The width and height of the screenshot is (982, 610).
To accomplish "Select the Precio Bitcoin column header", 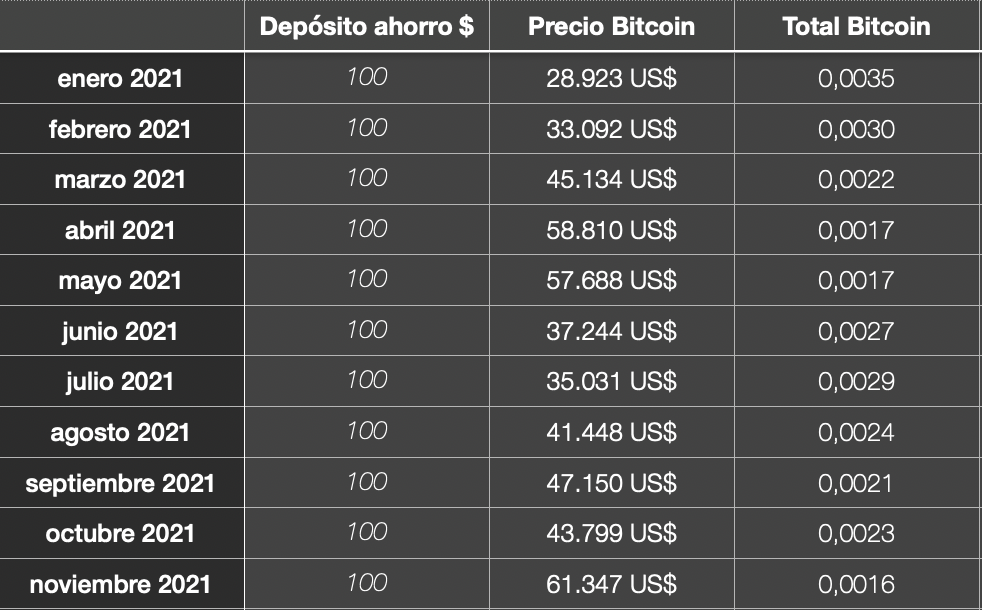I will coord(612,26).
